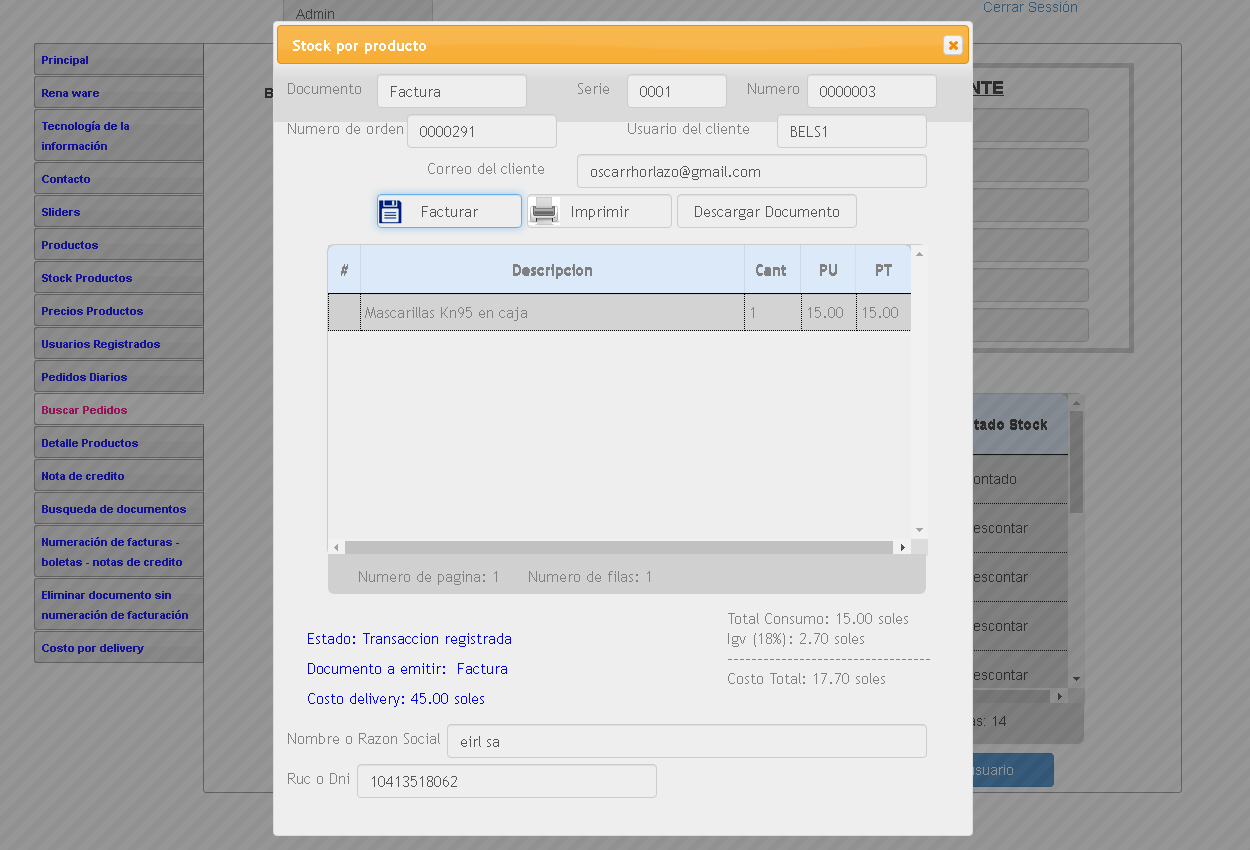Click the Cerrar Session link
1250x850 pixels.
point(1029,8)
